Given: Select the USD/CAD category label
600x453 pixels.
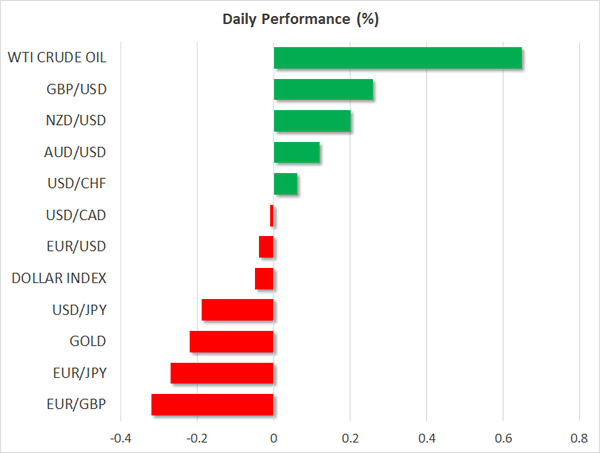Looking at the screenshot, I should click(x=77, y=215).
